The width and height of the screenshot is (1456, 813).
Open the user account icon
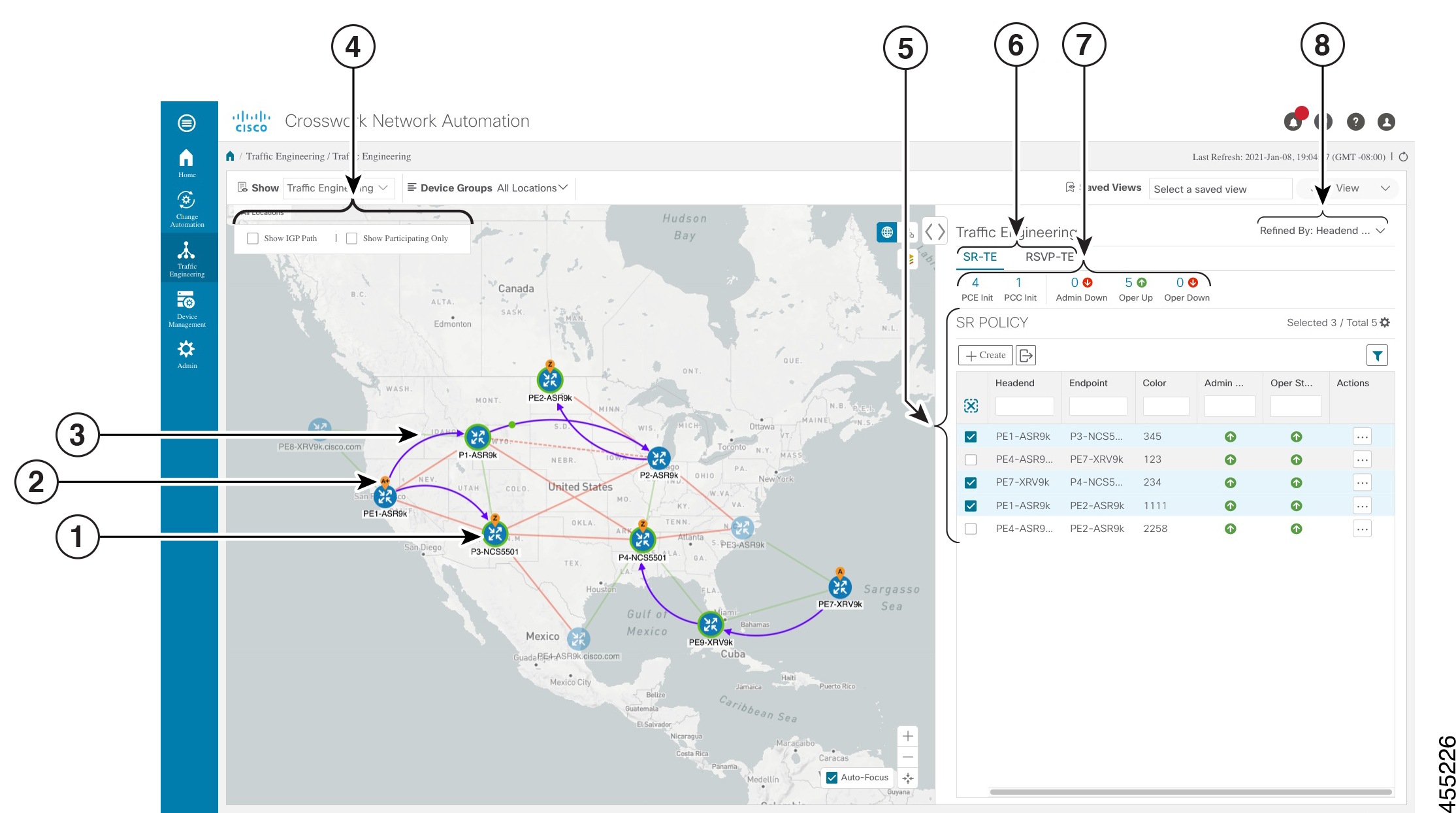[x=1386, y=122]
